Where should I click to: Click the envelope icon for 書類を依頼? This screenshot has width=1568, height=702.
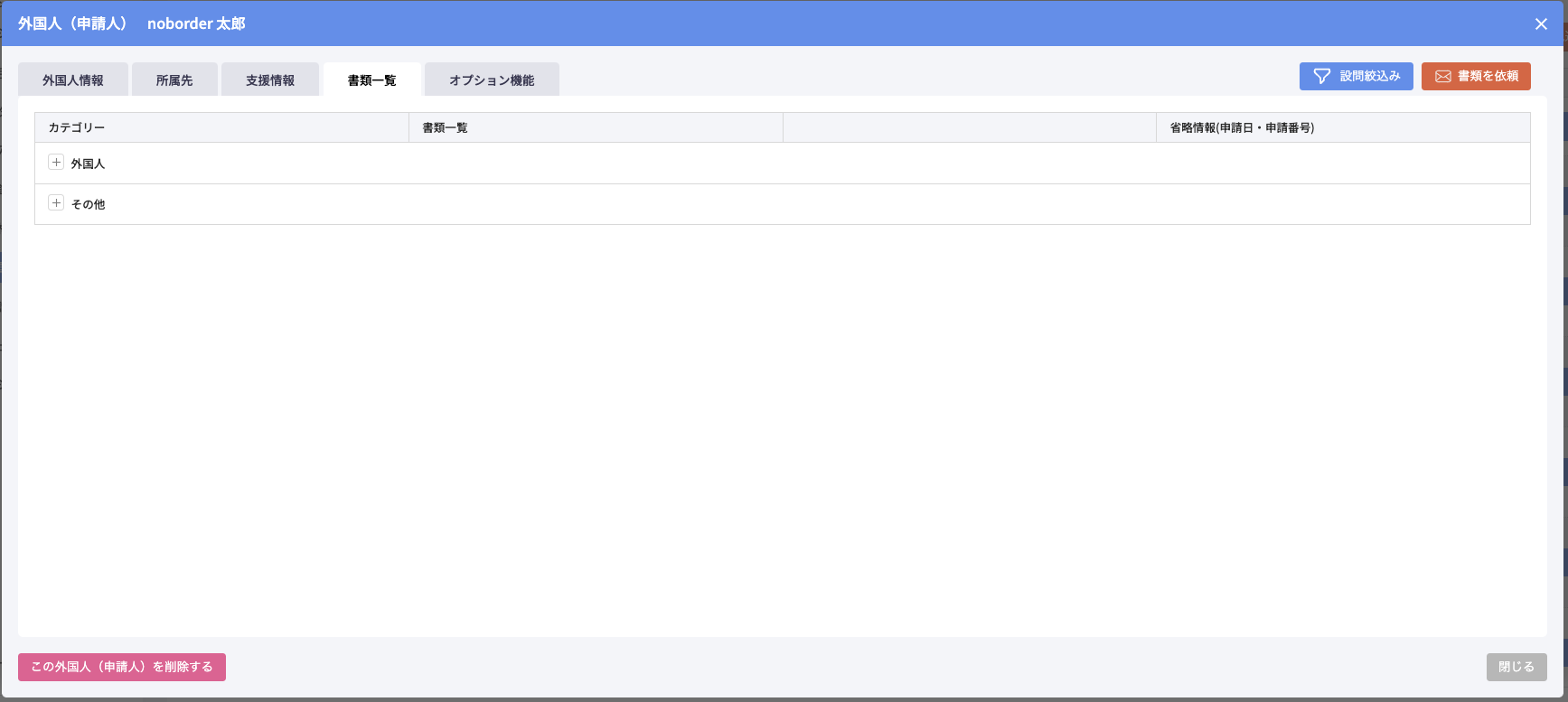pyautogui.click(x=1443, y=77)
